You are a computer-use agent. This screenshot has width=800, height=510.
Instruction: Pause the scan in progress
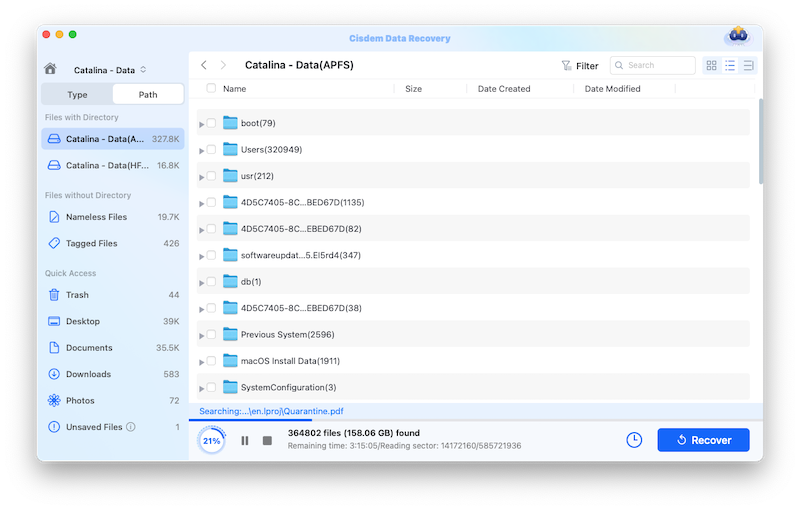(245, 440)
